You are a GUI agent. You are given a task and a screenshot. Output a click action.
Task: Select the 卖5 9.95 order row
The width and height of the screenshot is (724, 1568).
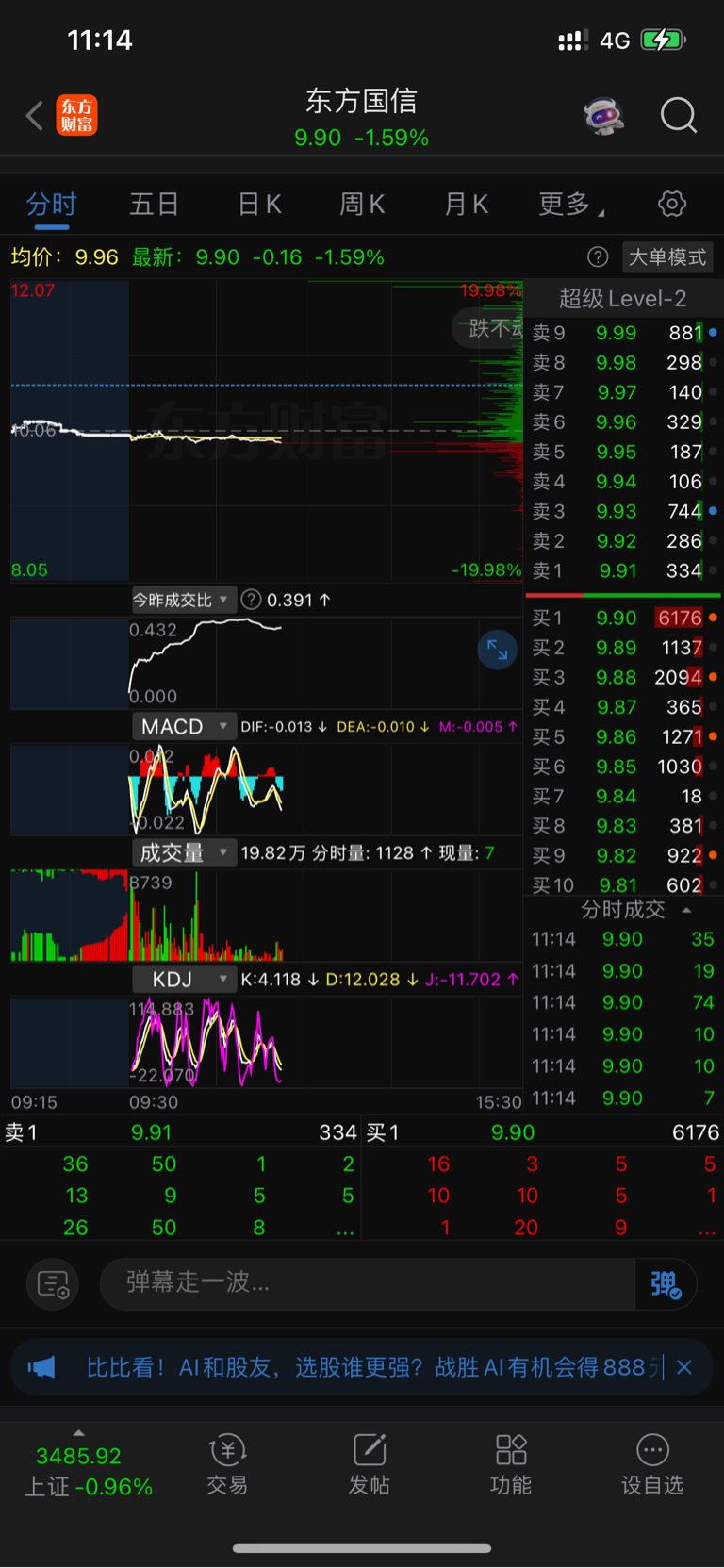[623, 452]
